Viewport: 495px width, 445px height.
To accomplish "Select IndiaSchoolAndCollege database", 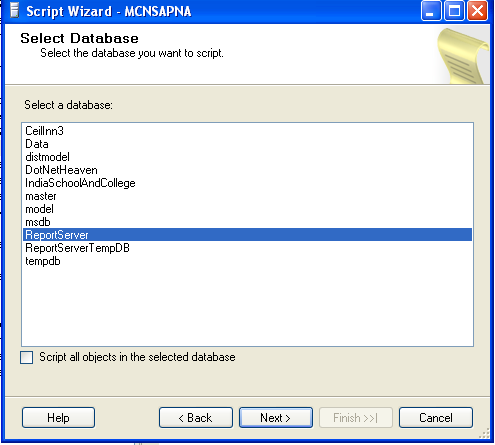I will coord(247,183).
